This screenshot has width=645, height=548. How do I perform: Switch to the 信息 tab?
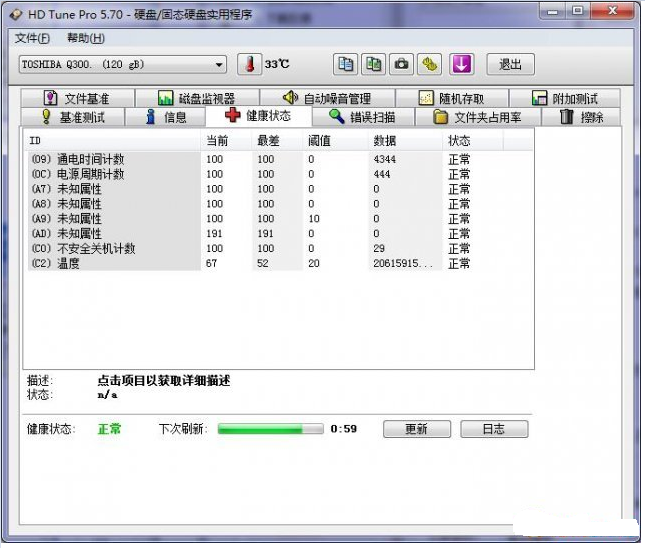coord(165,117)
